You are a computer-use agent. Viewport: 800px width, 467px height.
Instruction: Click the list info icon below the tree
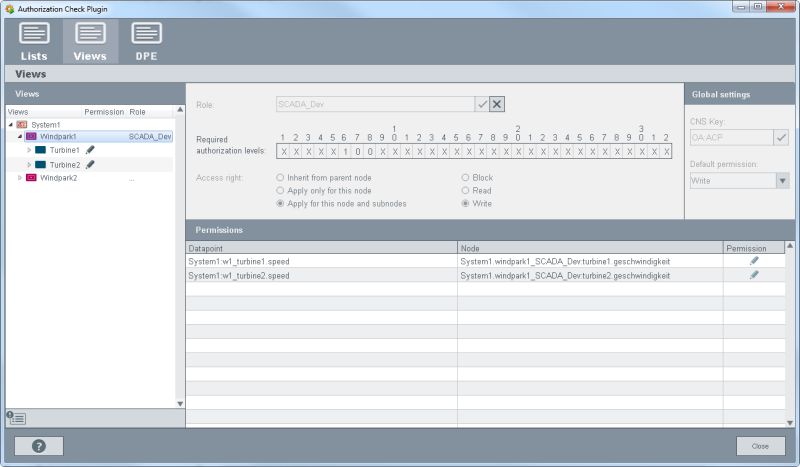[17, 417]
